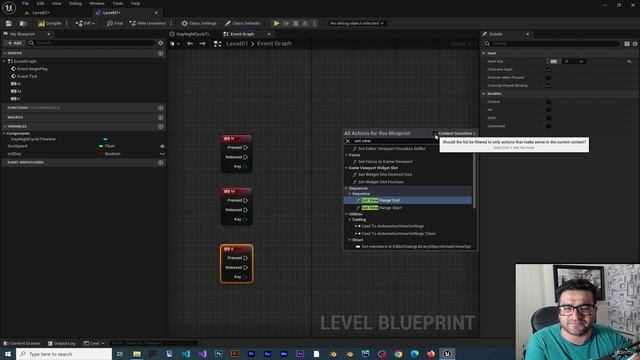Add a new event dispatcher plus icon

point(160,162)
